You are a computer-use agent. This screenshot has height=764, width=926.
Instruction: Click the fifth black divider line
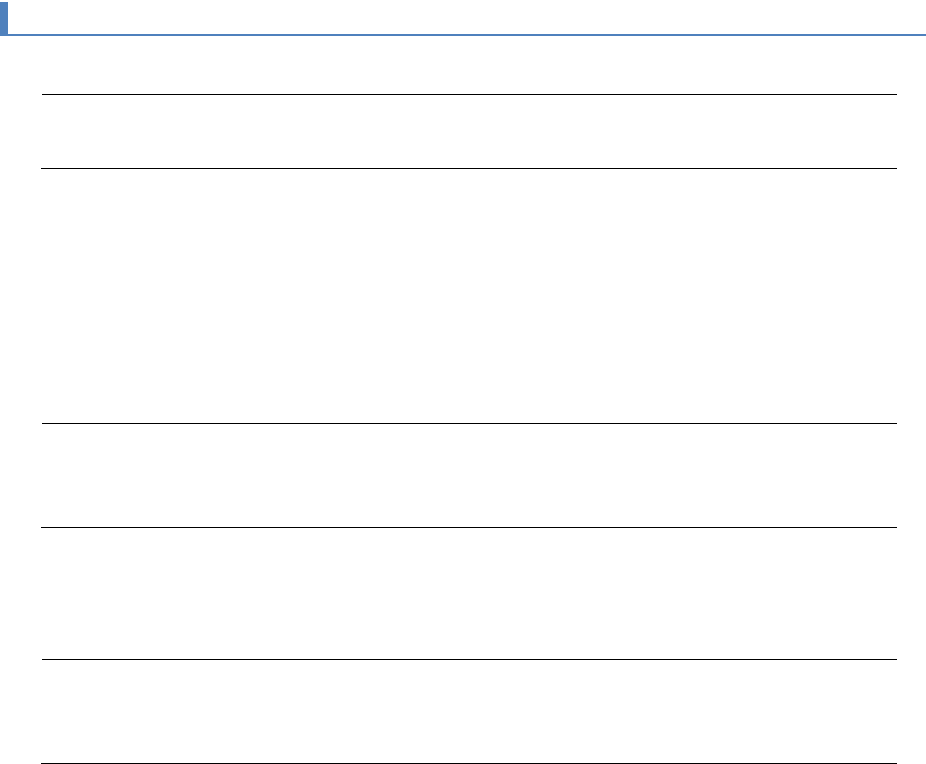pyautogui.click(x=468, y=659)
